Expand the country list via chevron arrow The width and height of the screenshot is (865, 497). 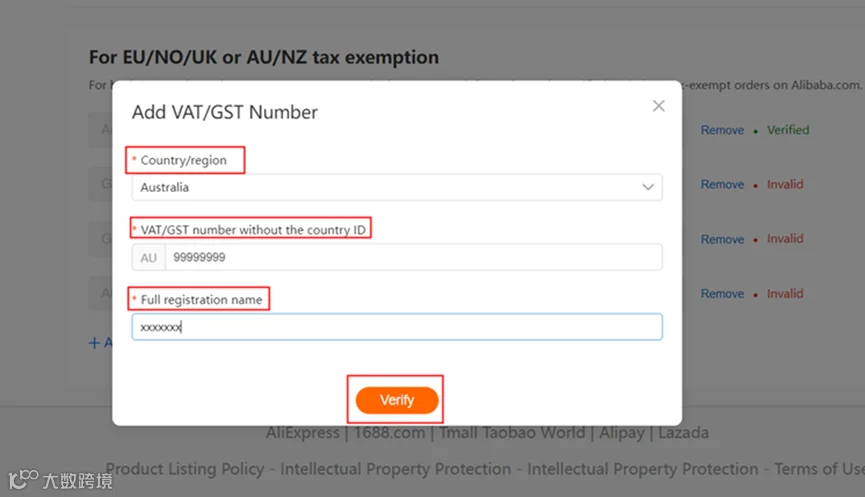coord(648,188)
